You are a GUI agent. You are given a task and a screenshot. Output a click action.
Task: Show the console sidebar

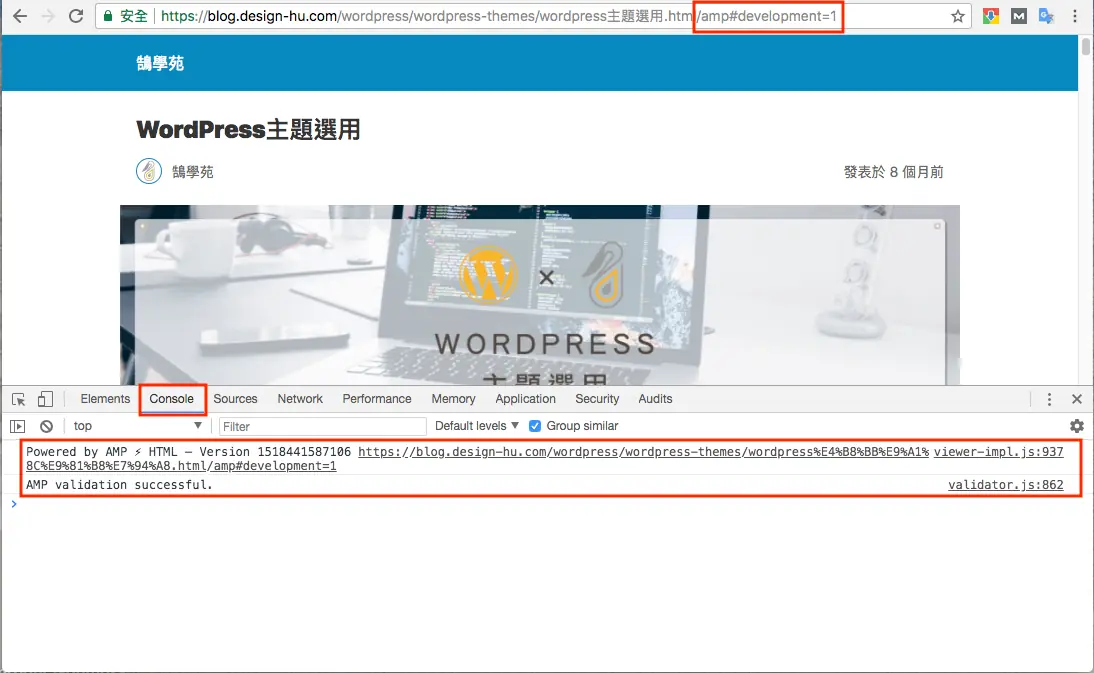click(17, 426)
